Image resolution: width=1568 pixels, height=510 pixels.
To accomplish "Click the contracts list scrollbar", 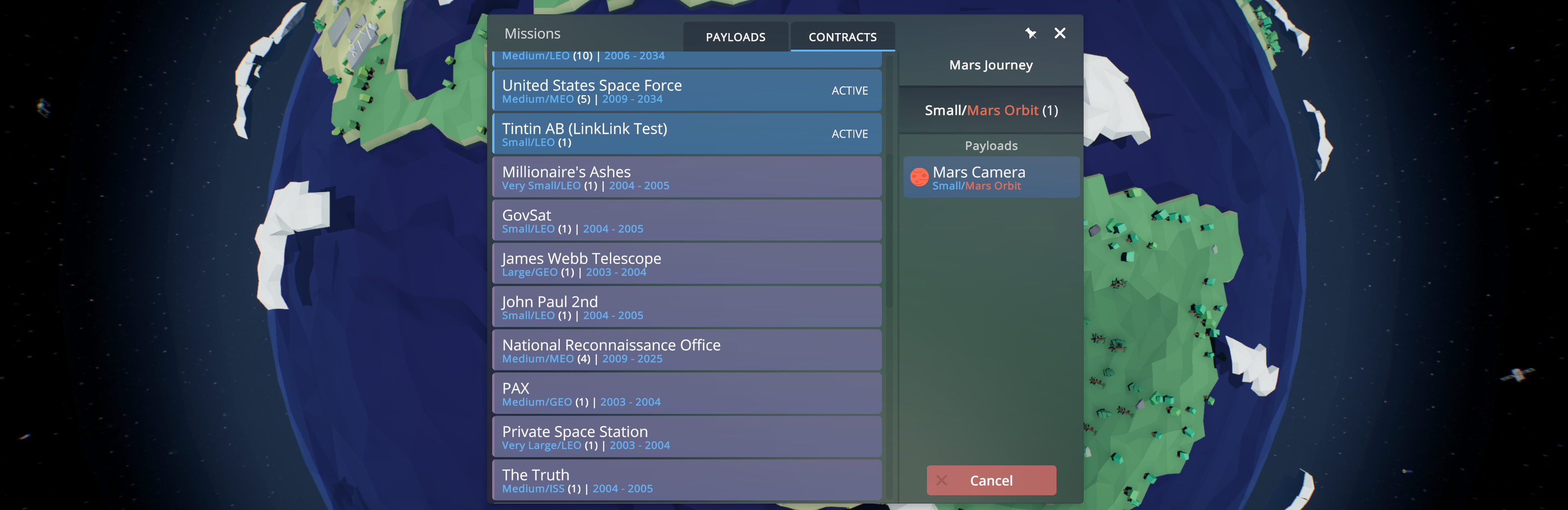I will [889, 230].
